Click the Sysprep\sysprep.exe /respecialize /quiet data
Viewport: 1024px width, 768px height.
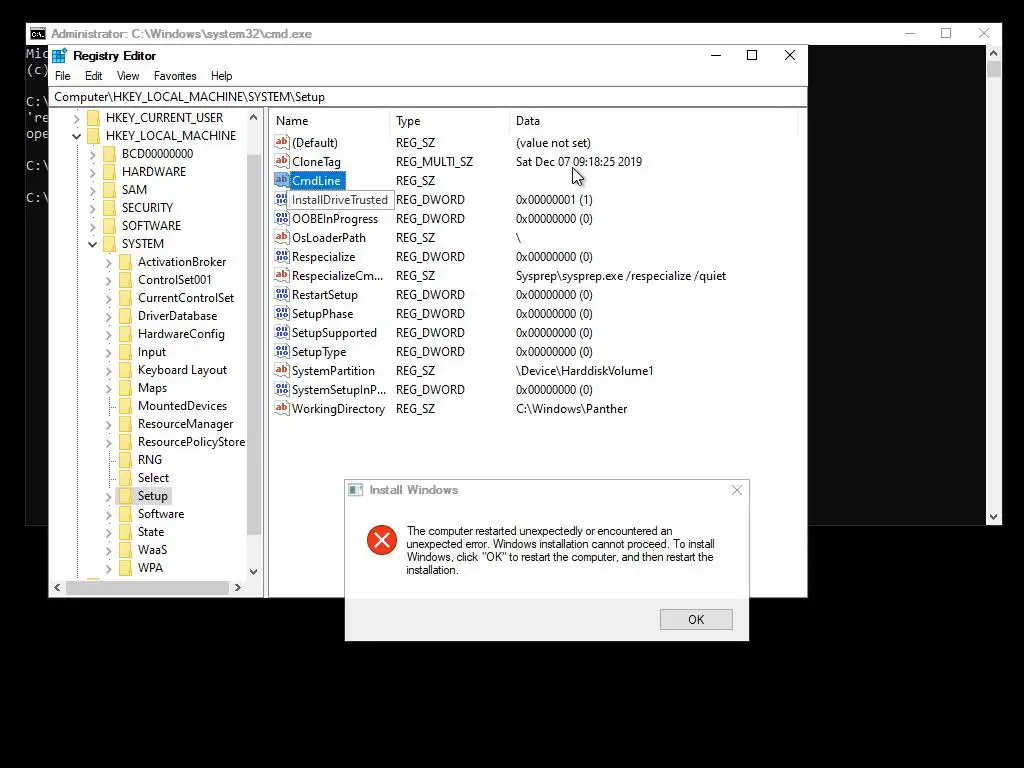[x=621, y=276]
